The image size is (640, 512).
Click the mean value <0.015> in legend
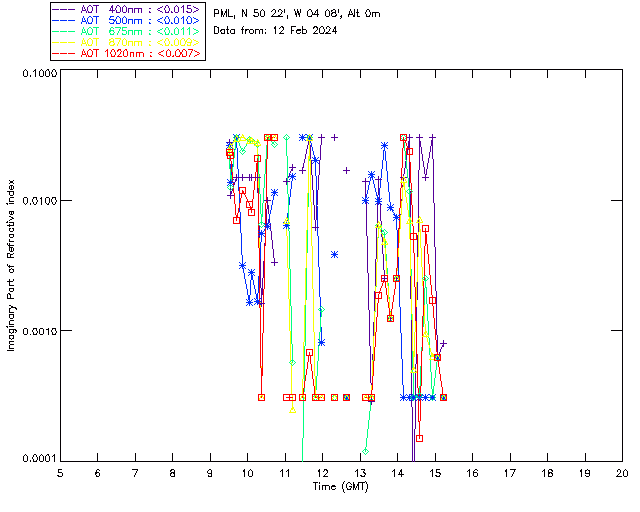178,9
